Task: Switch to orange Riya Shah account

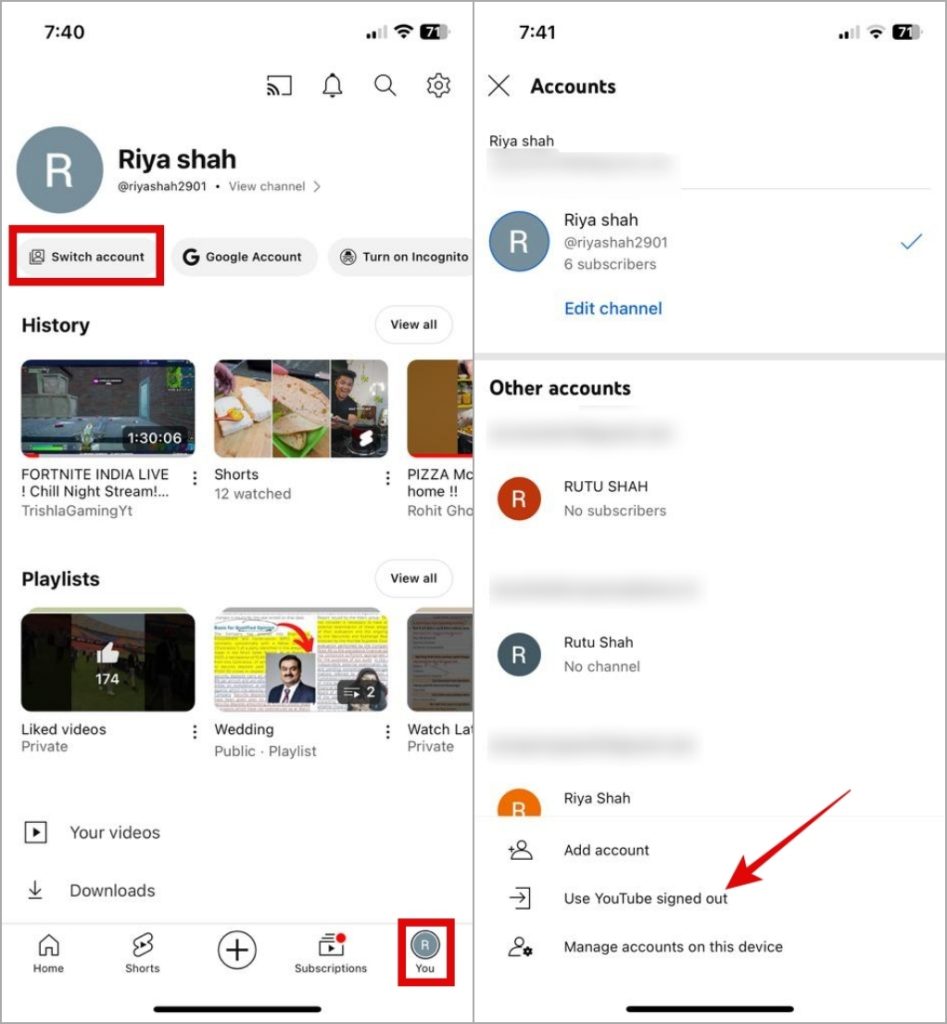Action: pyautogui.click(x=709, y=801)
